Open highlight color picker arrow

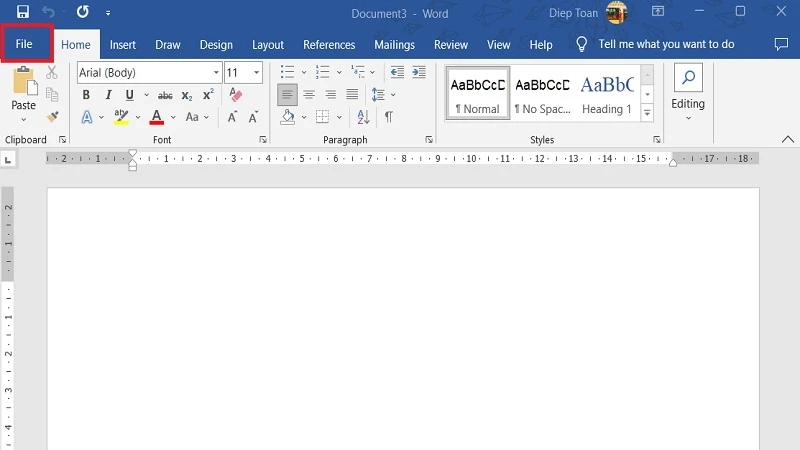(138, 117)
